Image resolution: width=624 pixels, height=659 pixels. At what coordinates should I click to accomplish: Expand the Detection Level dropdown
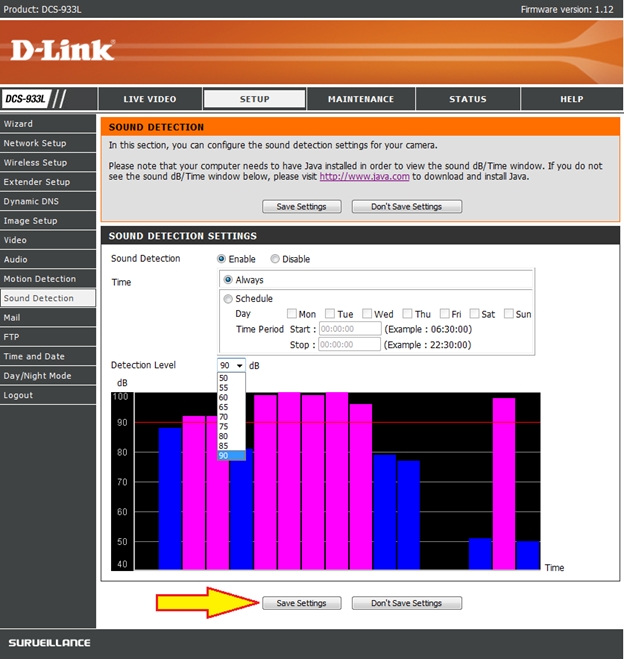231,366
